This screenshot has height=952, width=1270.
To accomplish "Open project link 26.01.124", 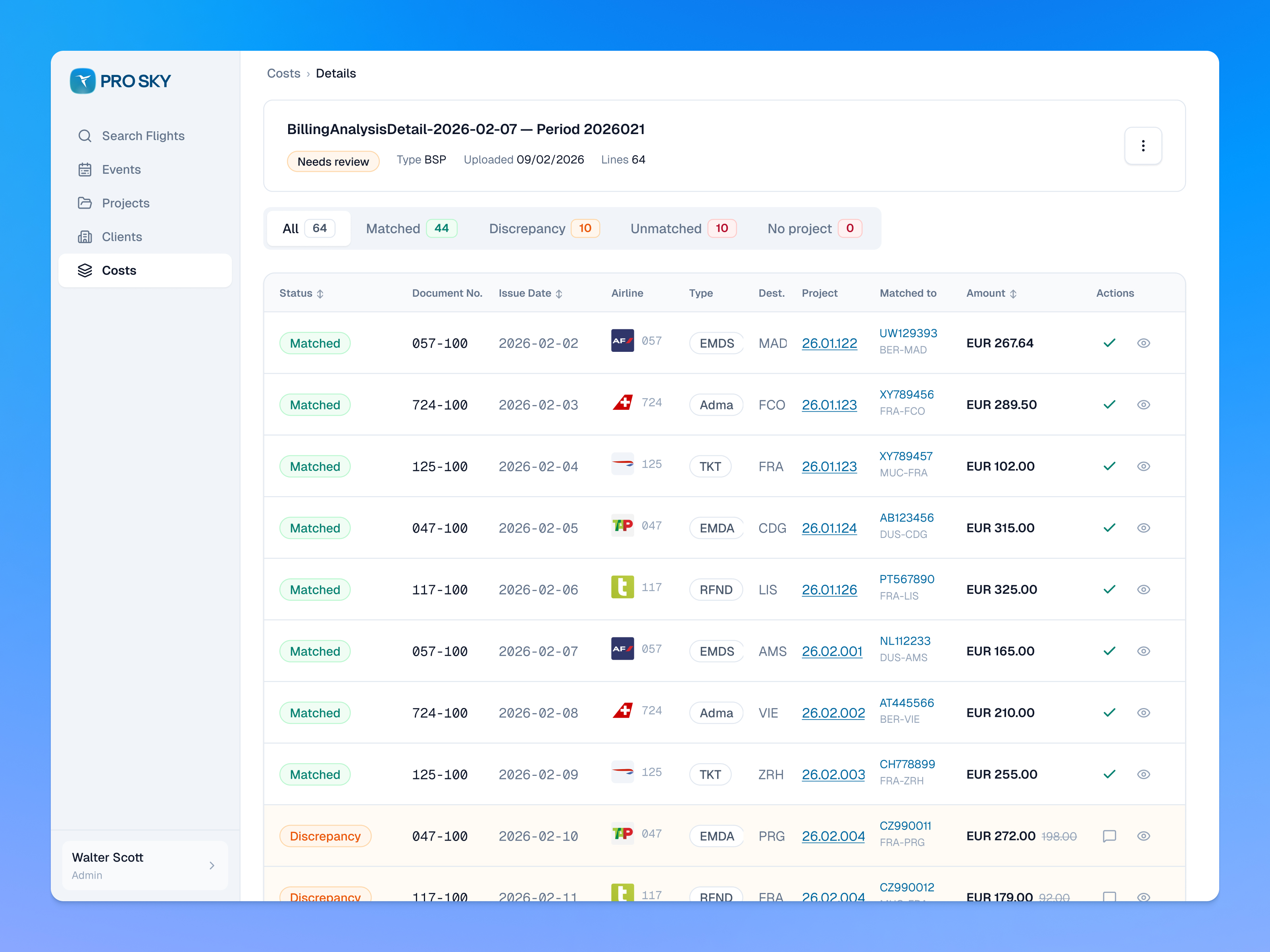I will click(x=829, y=528).
